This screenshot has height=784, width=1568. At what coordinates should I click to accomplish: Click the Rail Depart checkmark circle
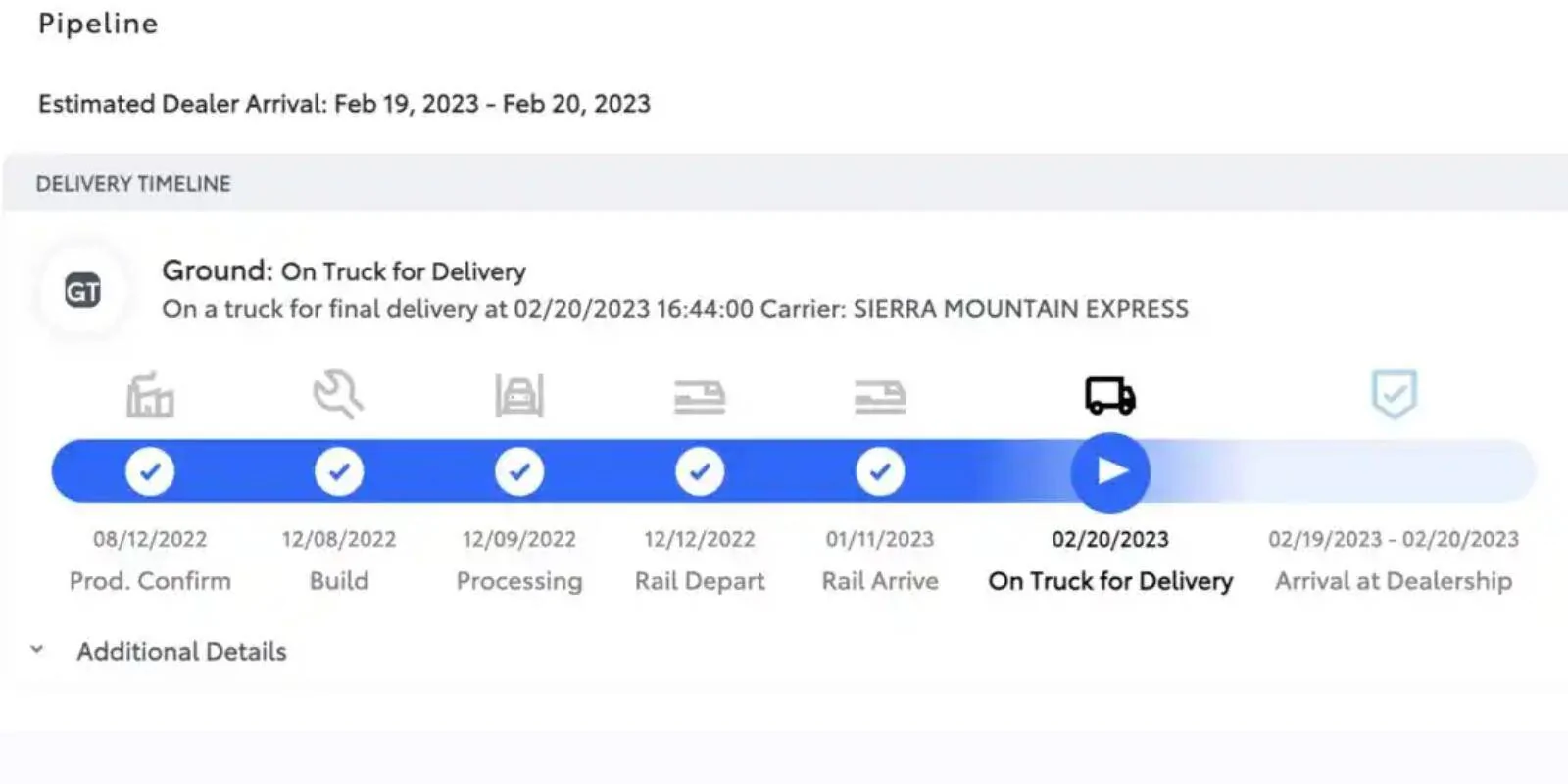click(700, 471)
